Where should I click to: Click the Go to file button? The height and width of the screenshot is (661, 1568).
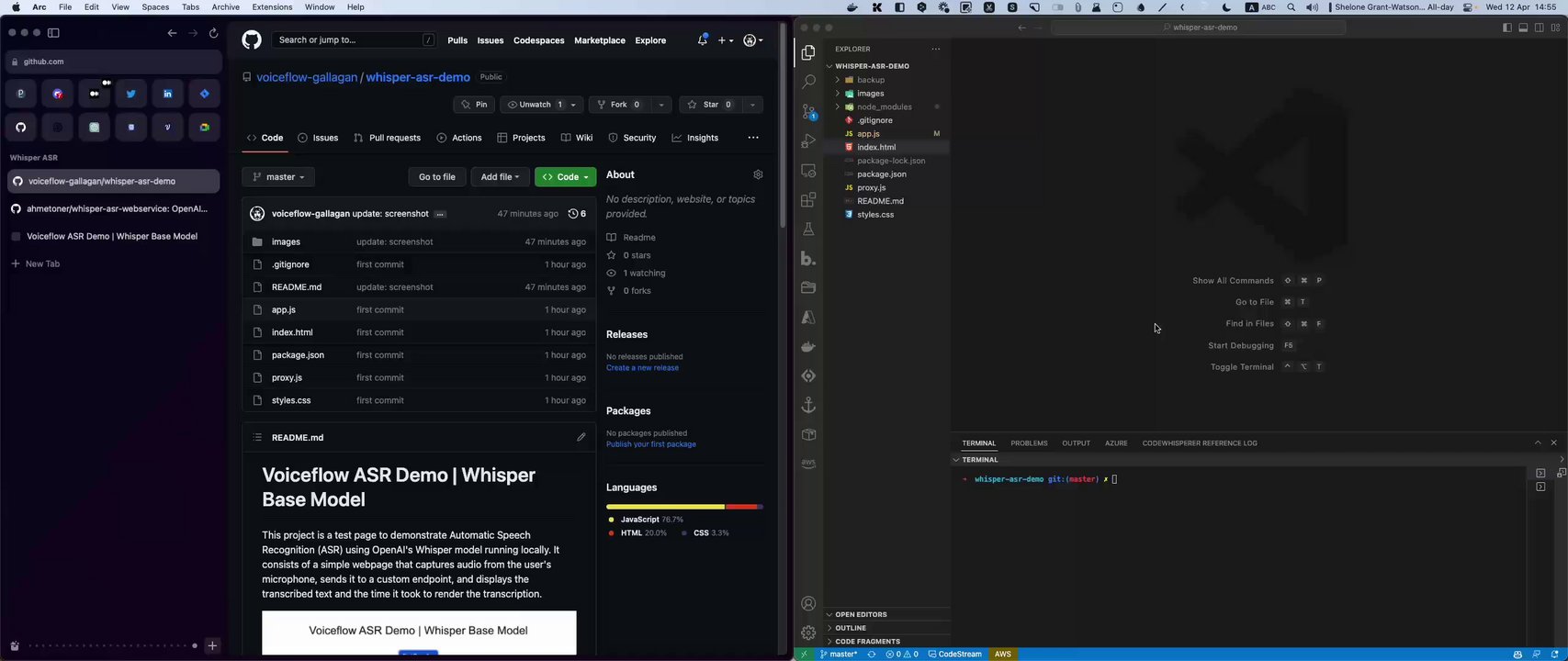pyautogui.click(x=437, y=177)
